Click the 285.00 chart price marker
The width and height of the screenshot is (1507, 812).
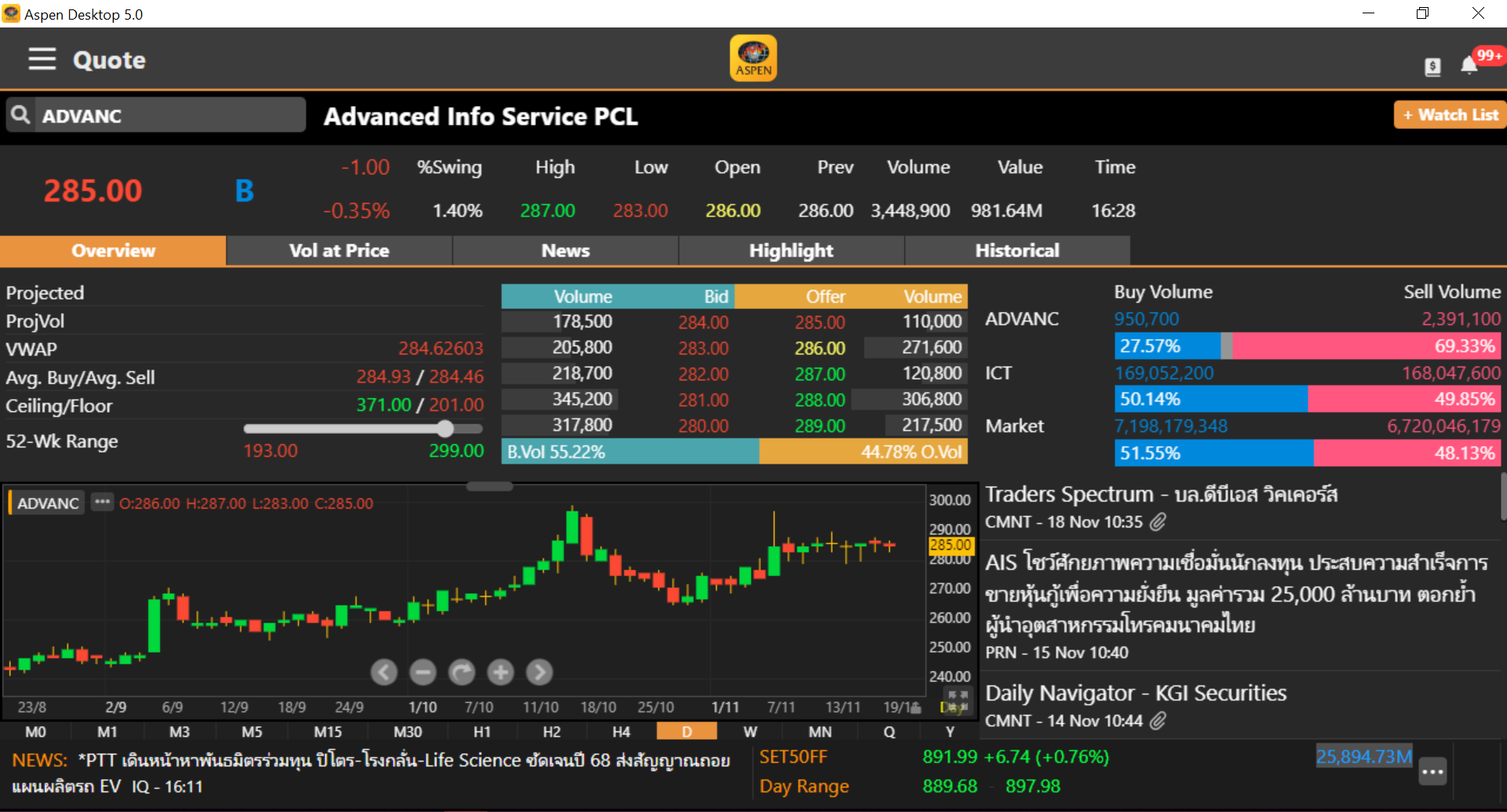coord(951,544)
